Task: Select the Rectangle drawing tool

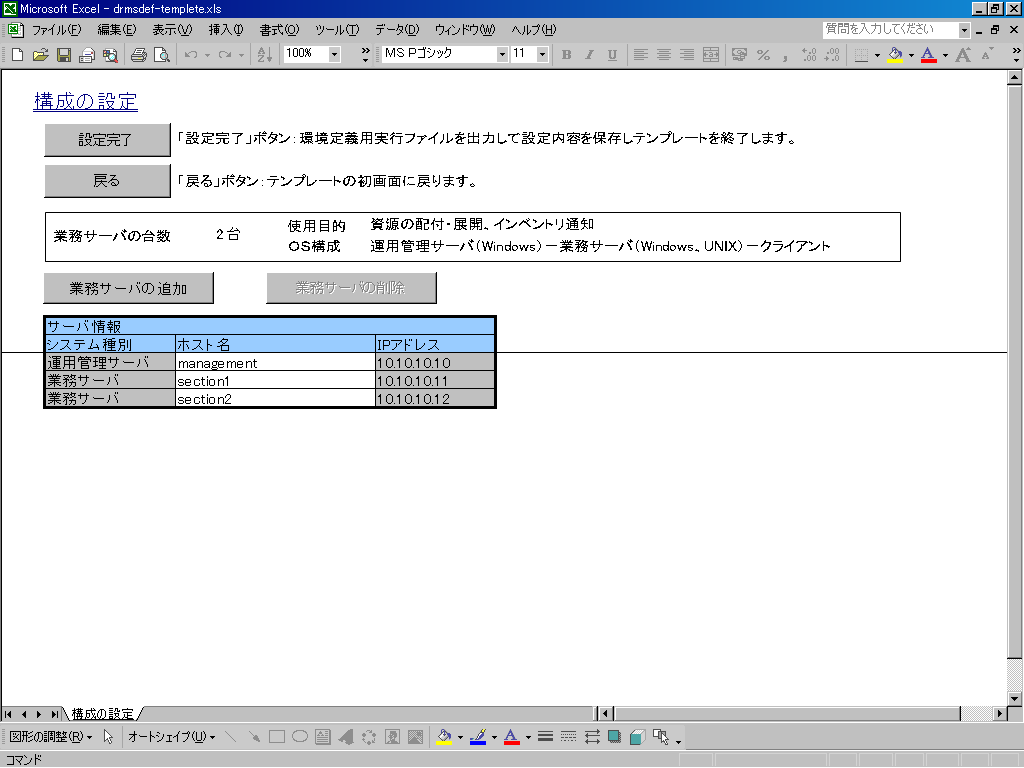Action: pos(277,737)
